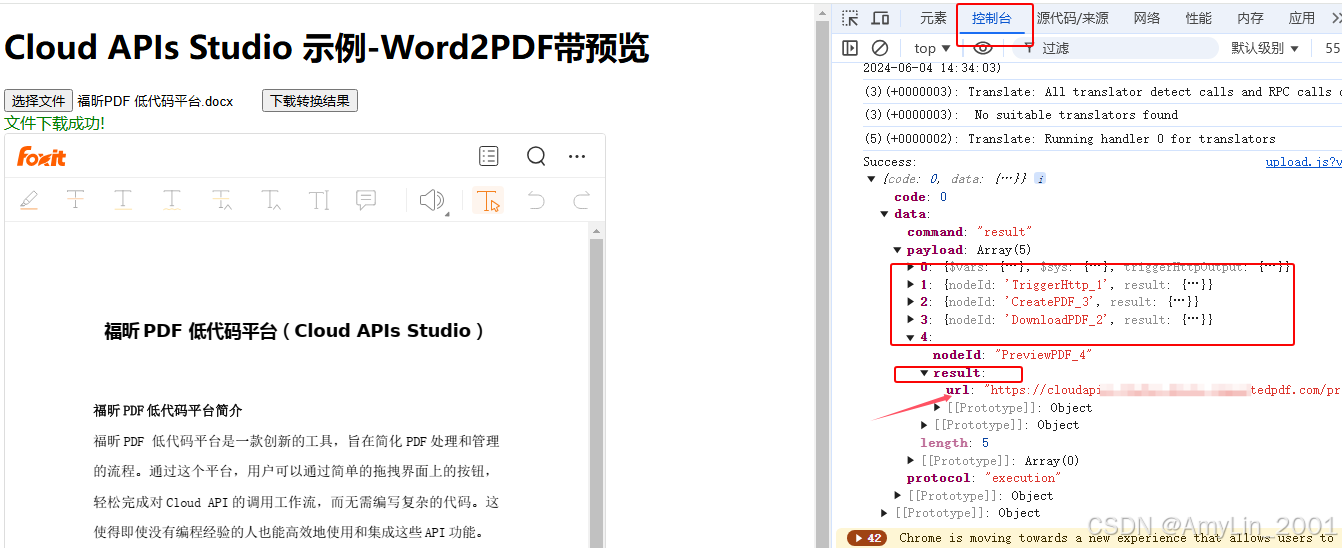The height and width of the screenshot is (548, 1342).
Task: Click the 文件下载成功! status text
Action: (54, 123)
